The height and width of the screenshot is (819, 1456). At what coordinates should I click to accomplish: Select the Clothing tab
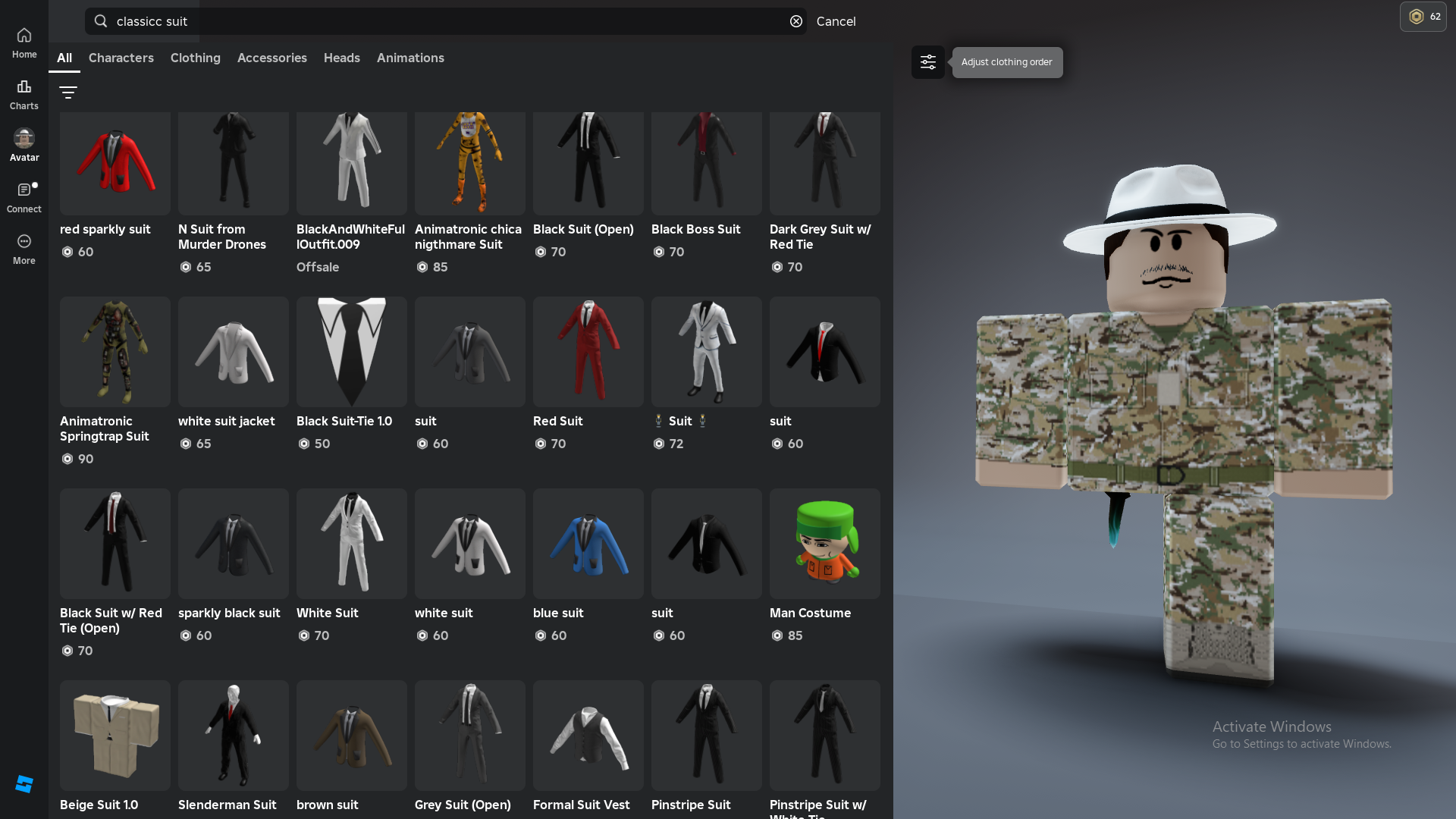195,58
